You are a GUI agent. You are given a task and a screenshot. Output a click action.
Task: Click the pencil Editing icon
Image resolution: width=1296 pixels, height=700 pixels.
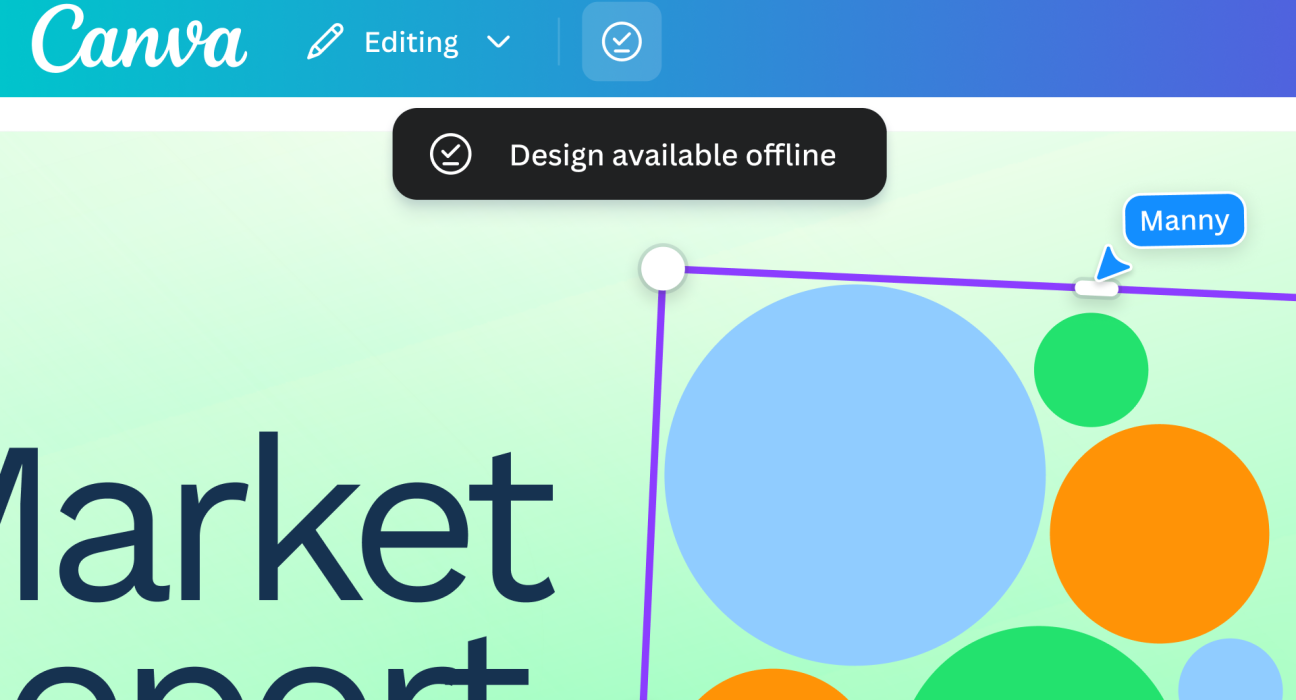325,42
